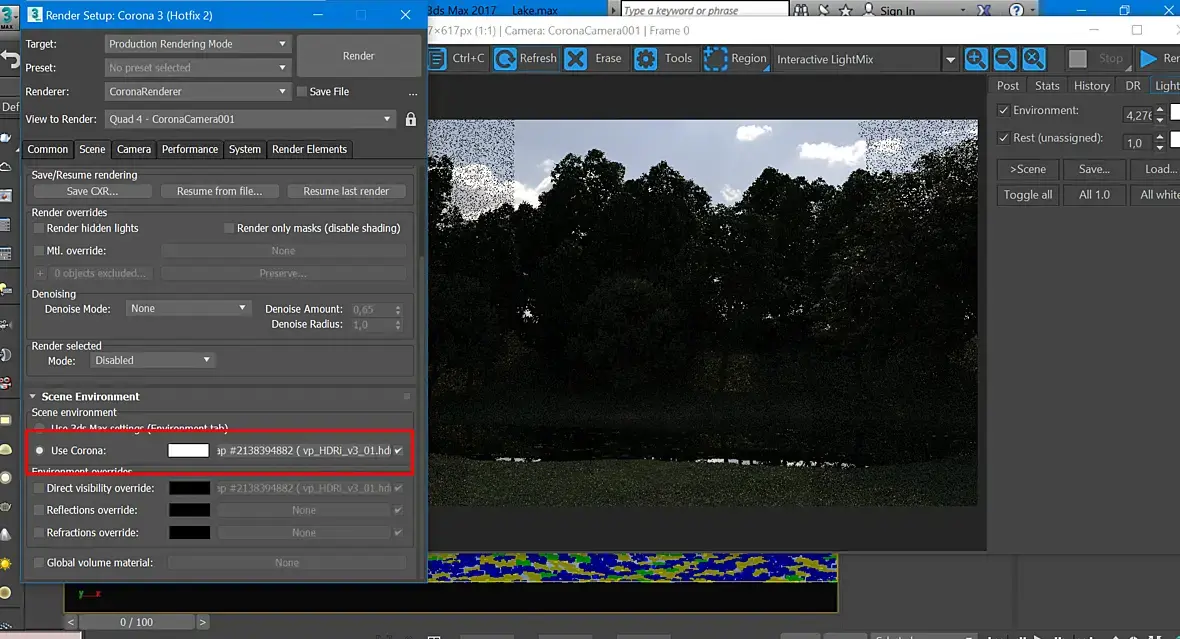Click the binoculars search icon in title bar
The image size is (1180, 639).
tap(801, 10)
